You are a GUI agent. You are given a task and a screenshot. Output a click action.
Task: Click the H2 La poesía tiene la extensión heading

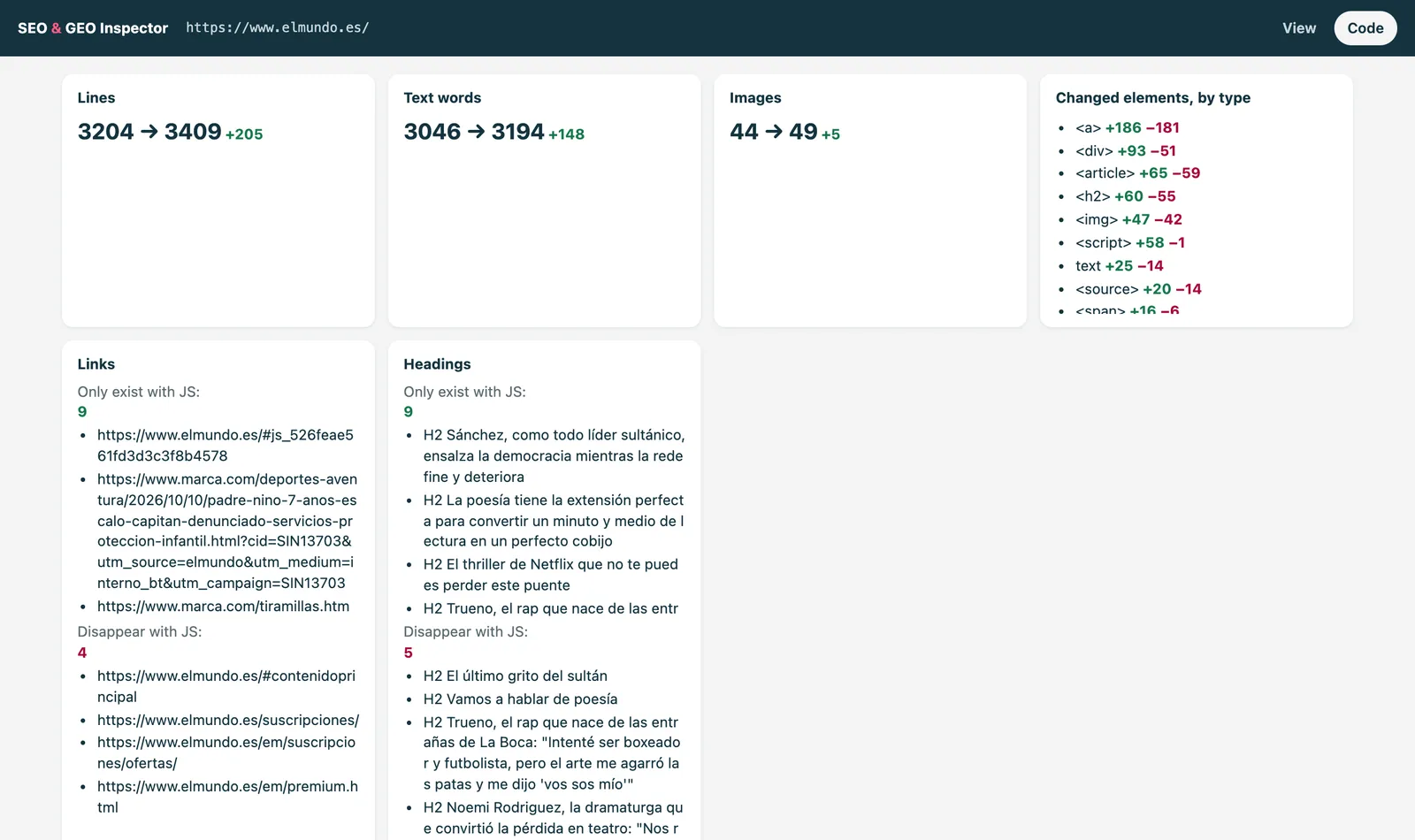point(554,520)
